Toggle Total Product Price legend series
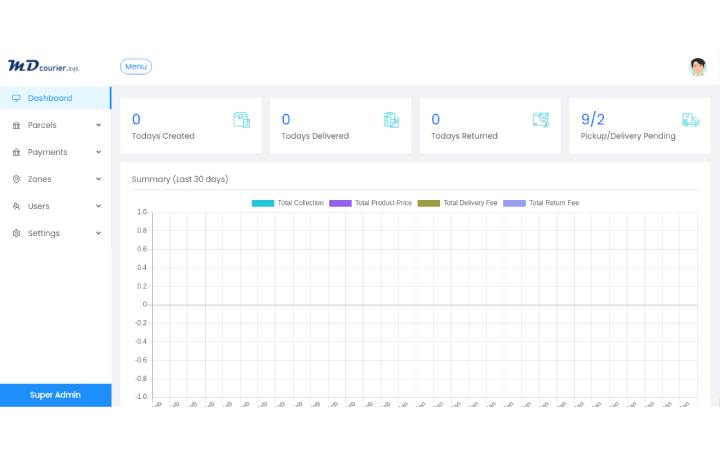This screenshot has width=720, height=455. 370,203
